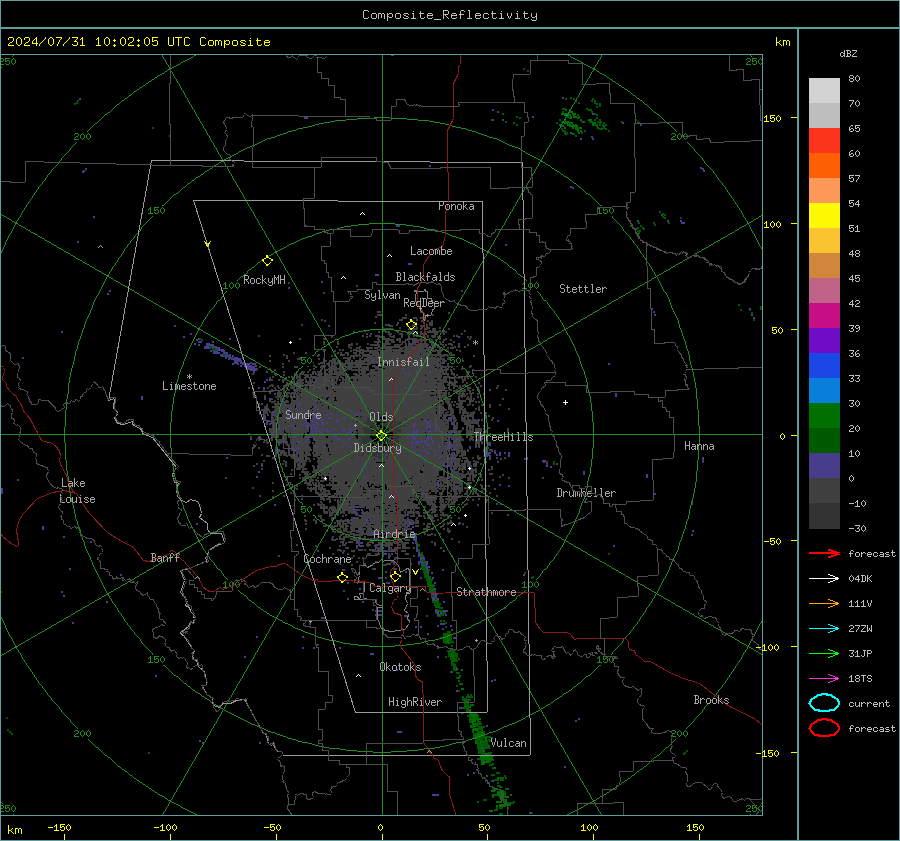Select the yellow diamond marker beside RockyMH

pos(267,261)
